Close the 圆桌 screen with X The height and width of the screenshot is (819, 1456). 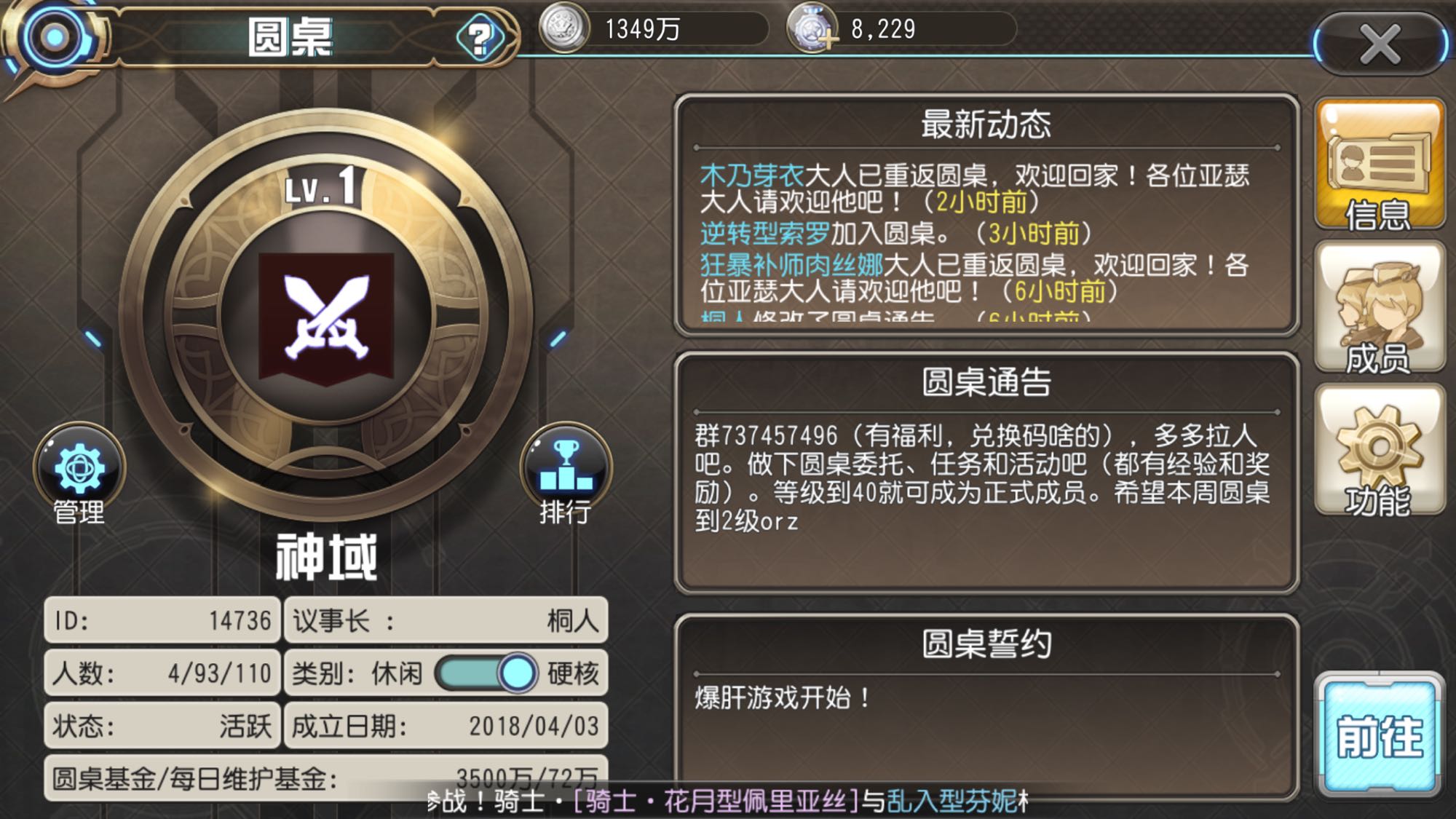pyautogui.click(x=1380, y=44)
